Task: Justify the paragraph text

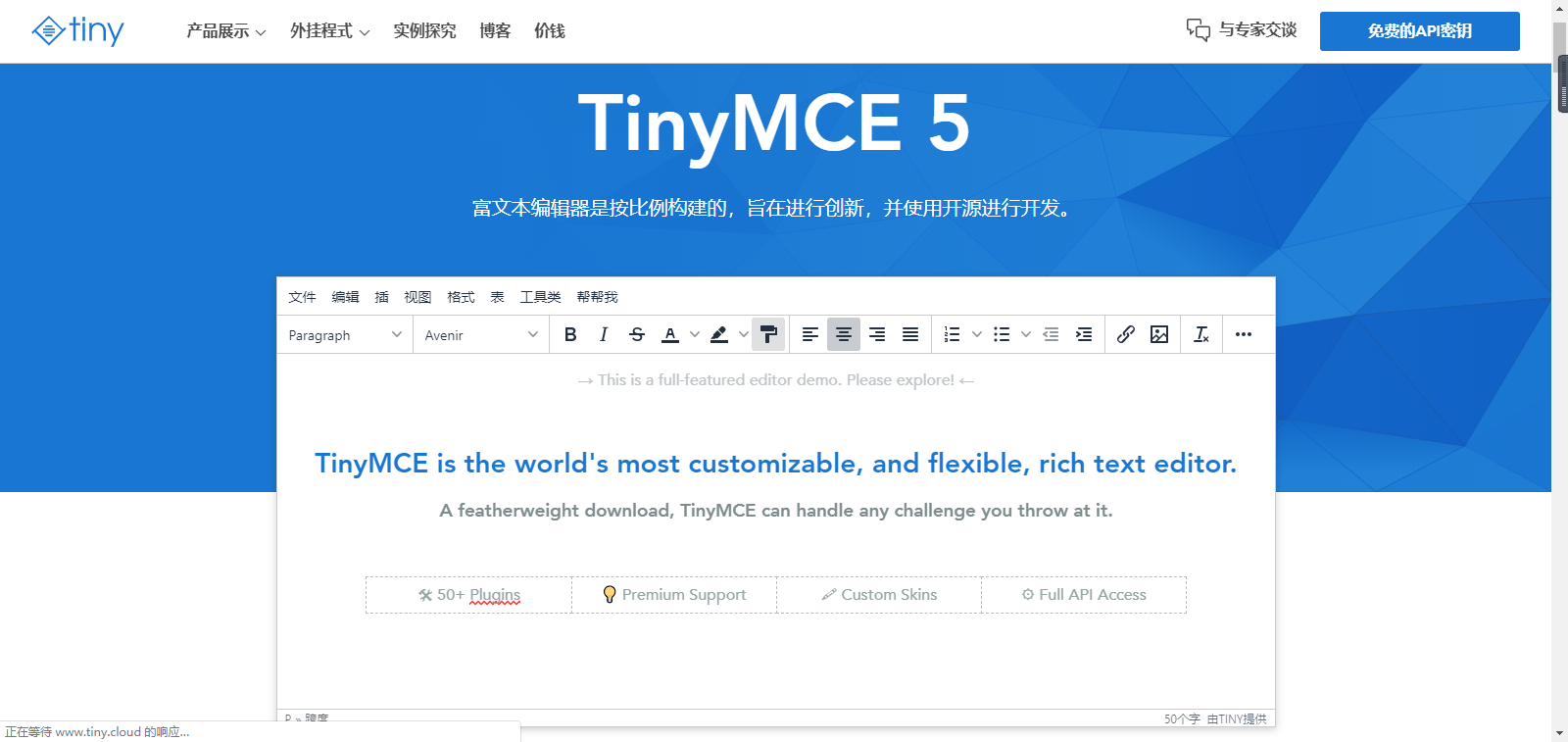Action: (x=910, y=334)
